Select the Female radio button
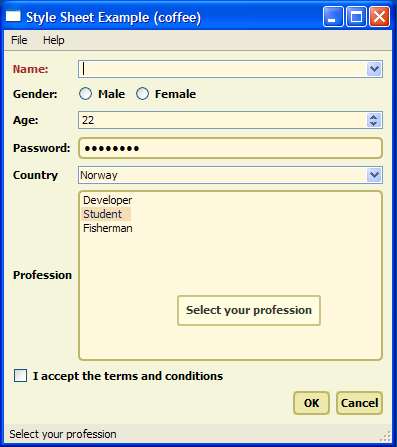Screen dimensions: 397x447 142,94
